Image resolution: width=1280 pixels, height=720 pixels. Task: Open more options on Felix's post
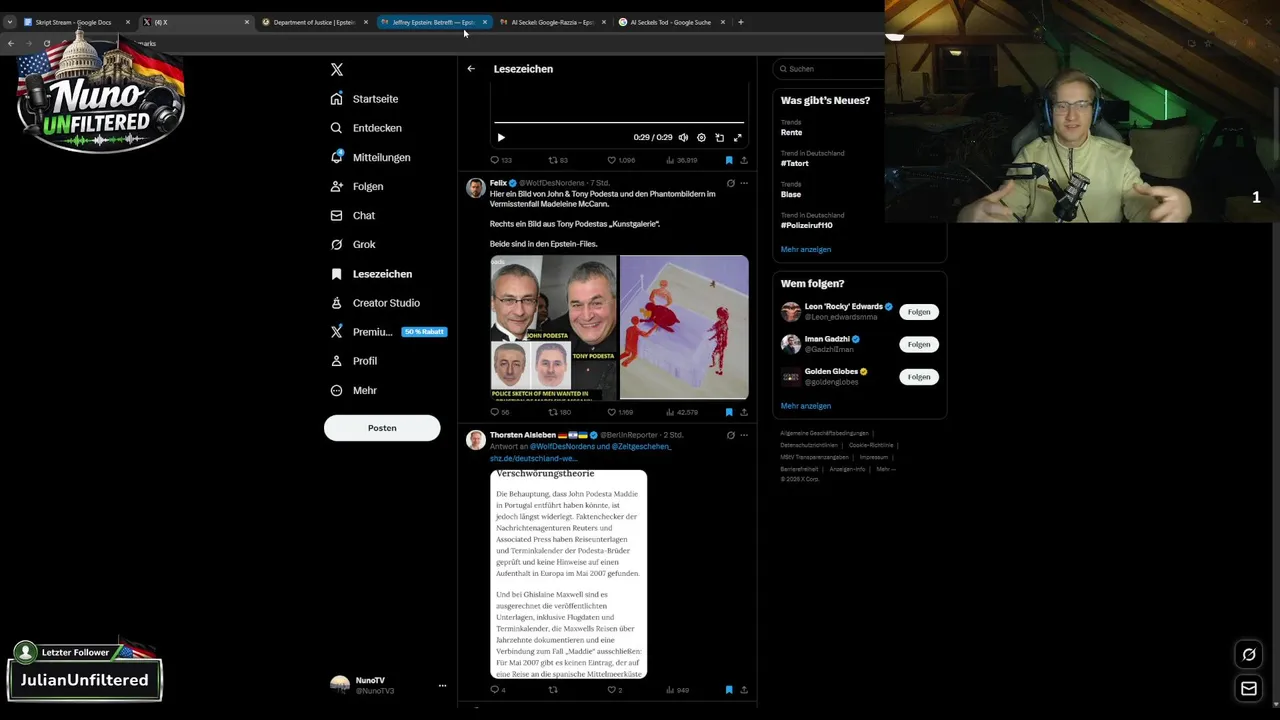pyautogui.click(x=744, y=183)
